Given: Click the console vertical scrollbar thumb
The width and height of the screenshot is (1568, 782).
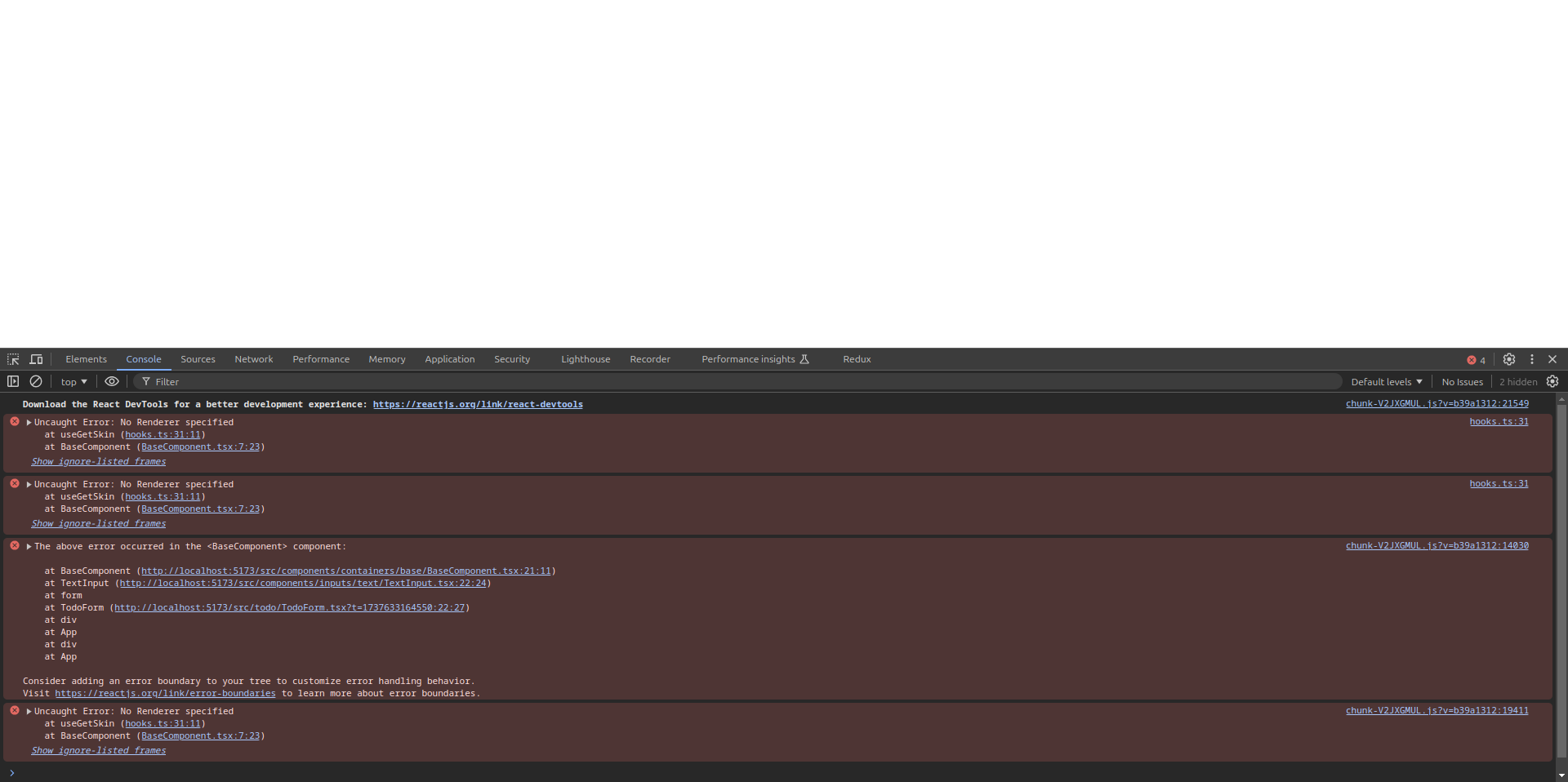Looking at the screenshot, I should click(x=1561, y=581).
